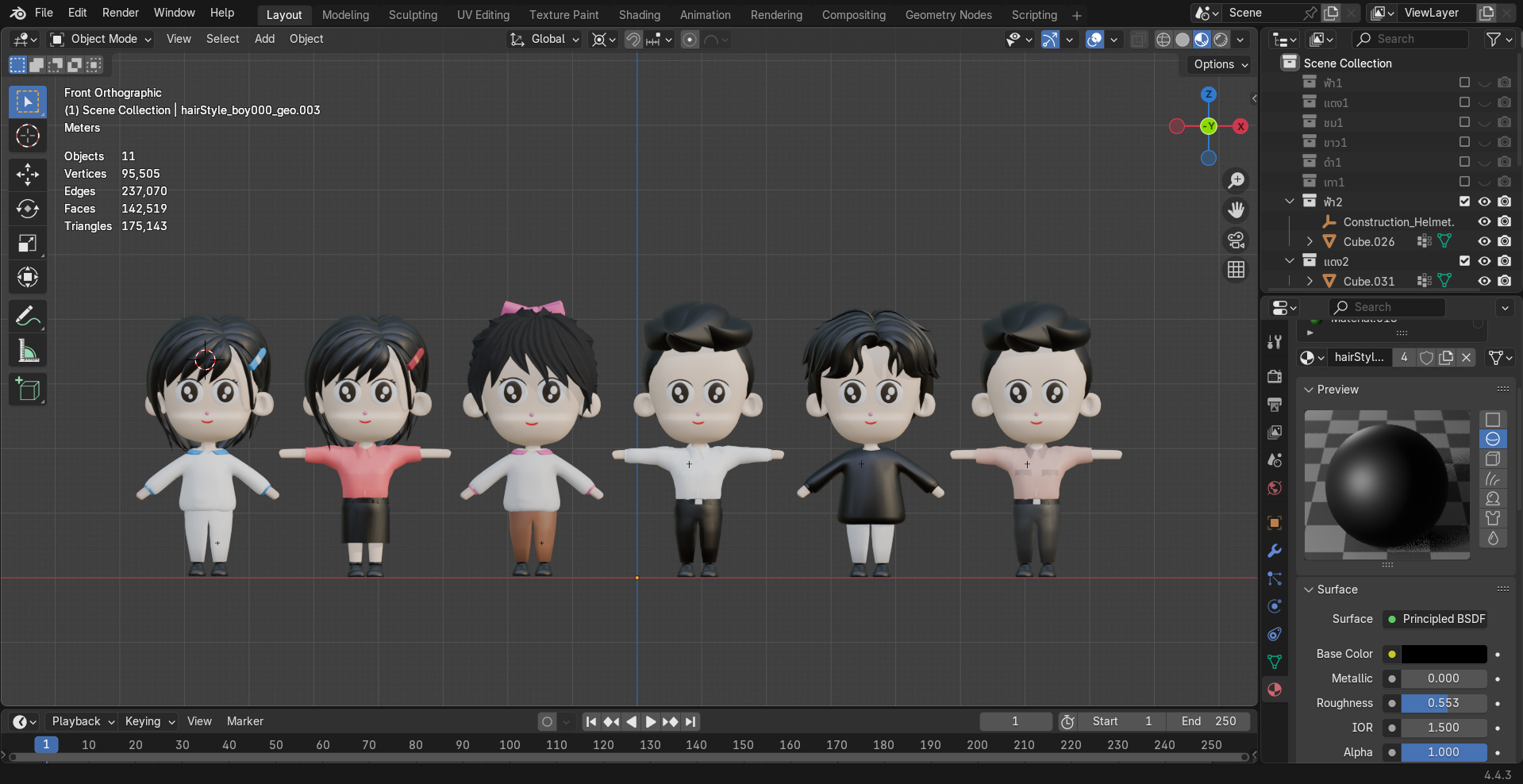The image size is (1523, 784).
Task: Switch orthographic/perspective grid icon
Action: click(x=1236, y=270)
